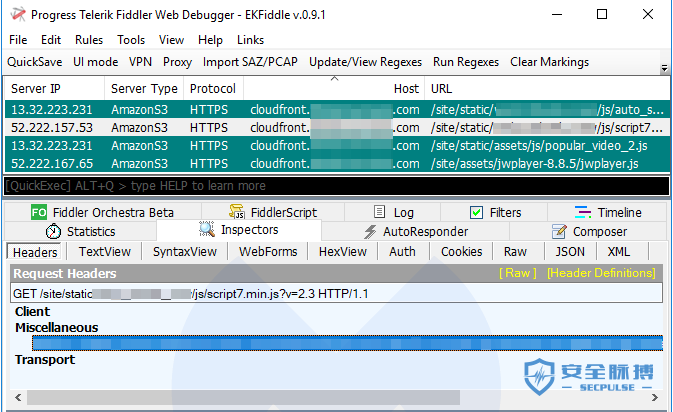Click the QuickExec command input box
This screenshot has width=673, height=412.
click(x=336, y=186)
